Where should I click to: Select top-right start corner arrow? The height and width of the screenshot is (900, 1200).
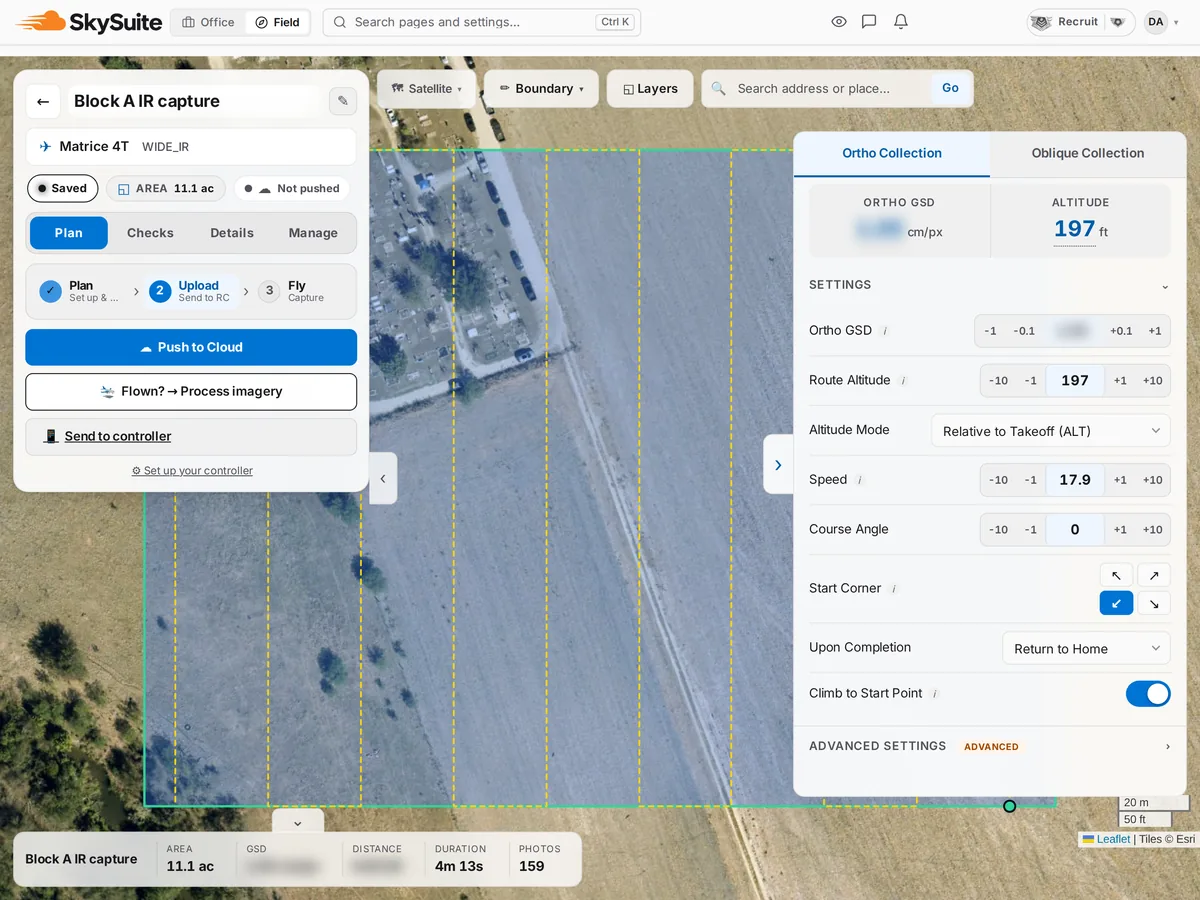tap(1154, 575)
